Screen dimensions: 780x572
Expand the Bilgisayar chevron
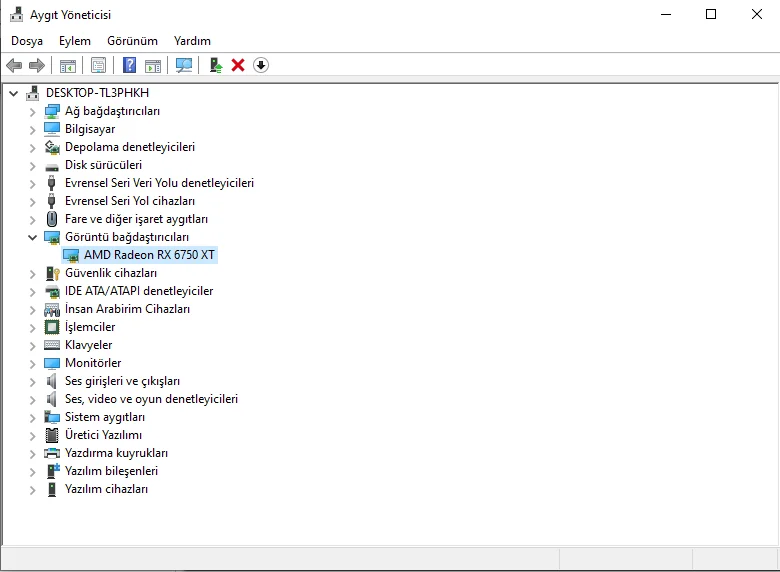pos(33,130)
